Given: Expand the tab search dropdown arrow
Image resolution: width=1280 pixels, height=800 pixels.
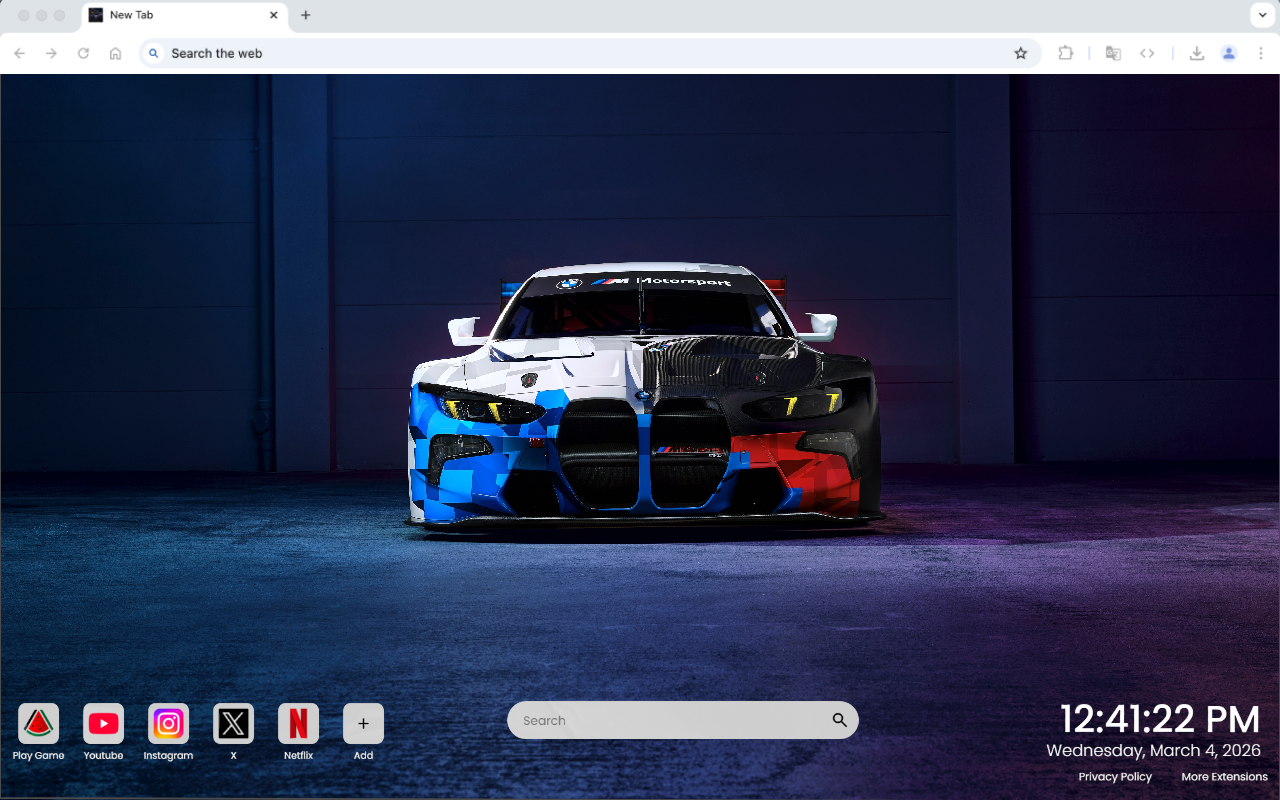Looking at the screenshot, I should pos(1261,15).
